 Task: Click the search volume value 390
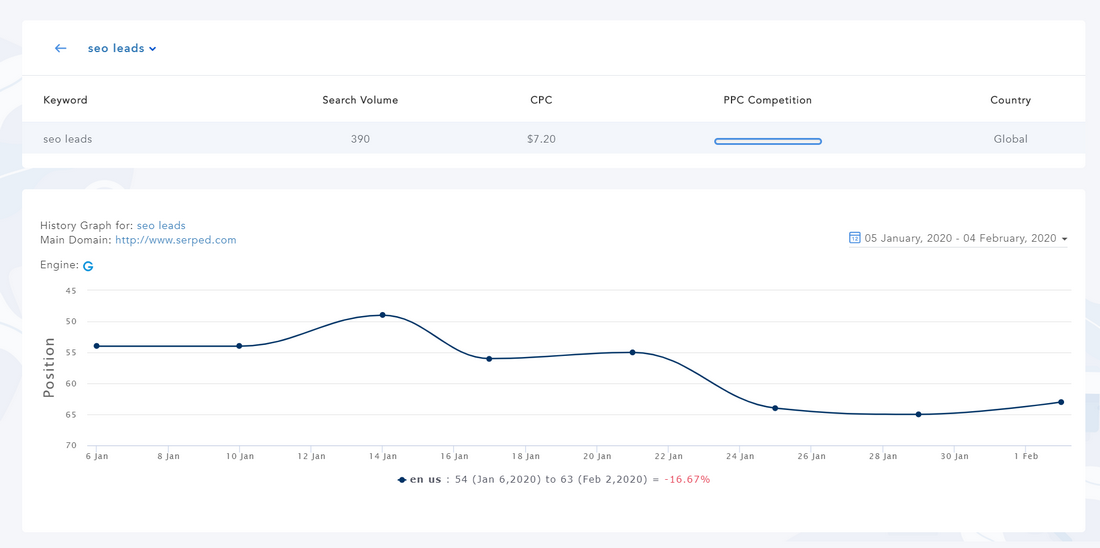coord(361,139)
